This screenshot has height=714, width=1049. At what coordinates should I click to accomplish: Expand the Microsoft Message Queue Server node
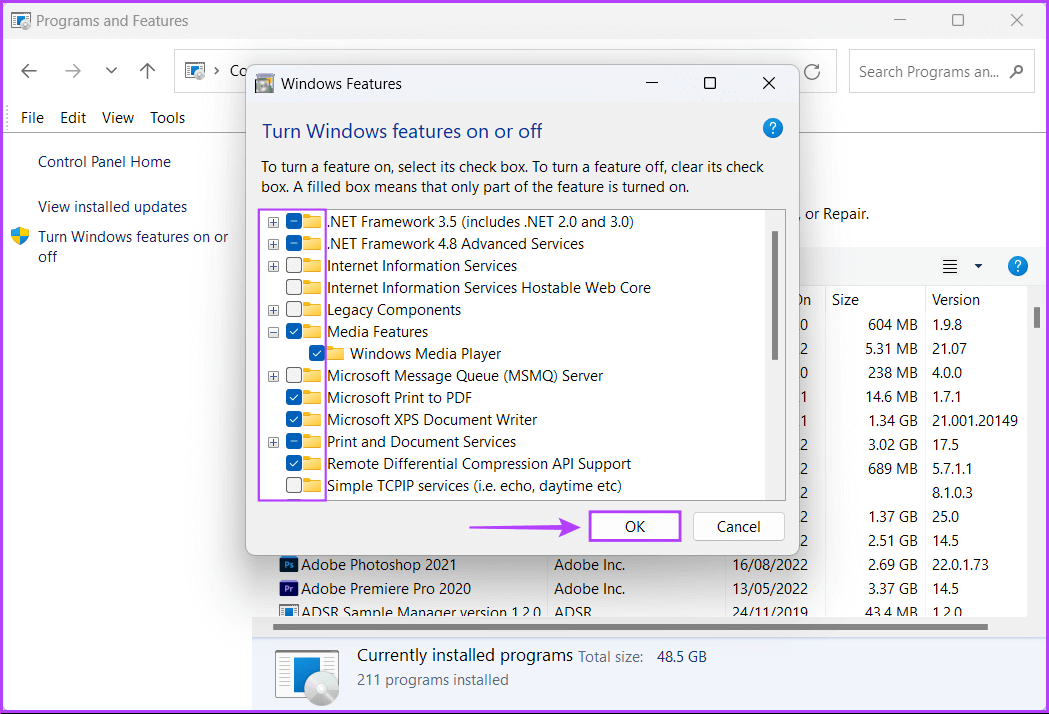tap(273, 376)
